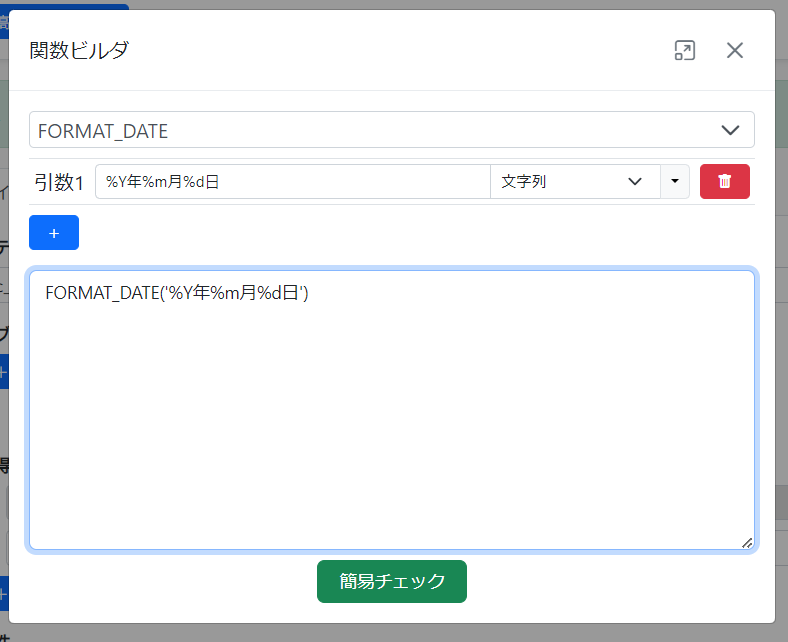This screenshot has width=788, height=642.
Task: Click the chevron arrow of the FORMAT_DATE selector
Action: point(730,130)
